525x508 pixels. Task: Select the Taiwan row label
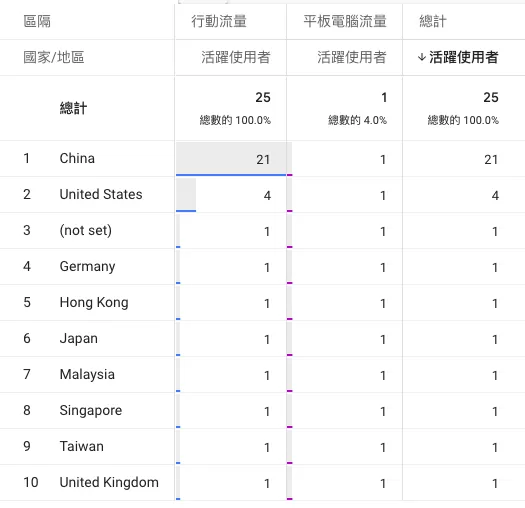tap(82, 446)
